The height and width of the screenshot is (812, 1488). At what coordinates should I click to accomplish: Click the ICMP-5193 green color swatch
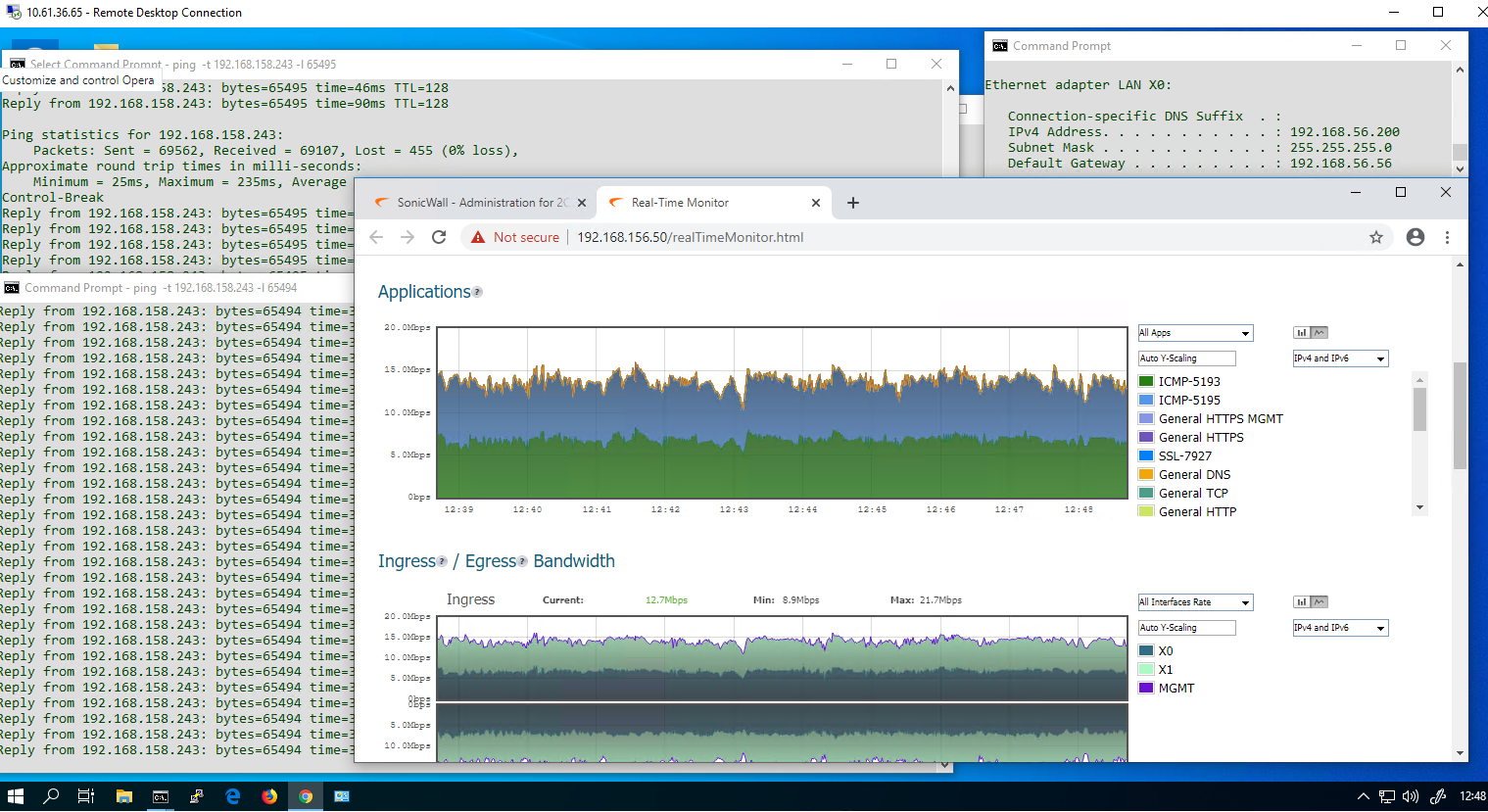1146,381
